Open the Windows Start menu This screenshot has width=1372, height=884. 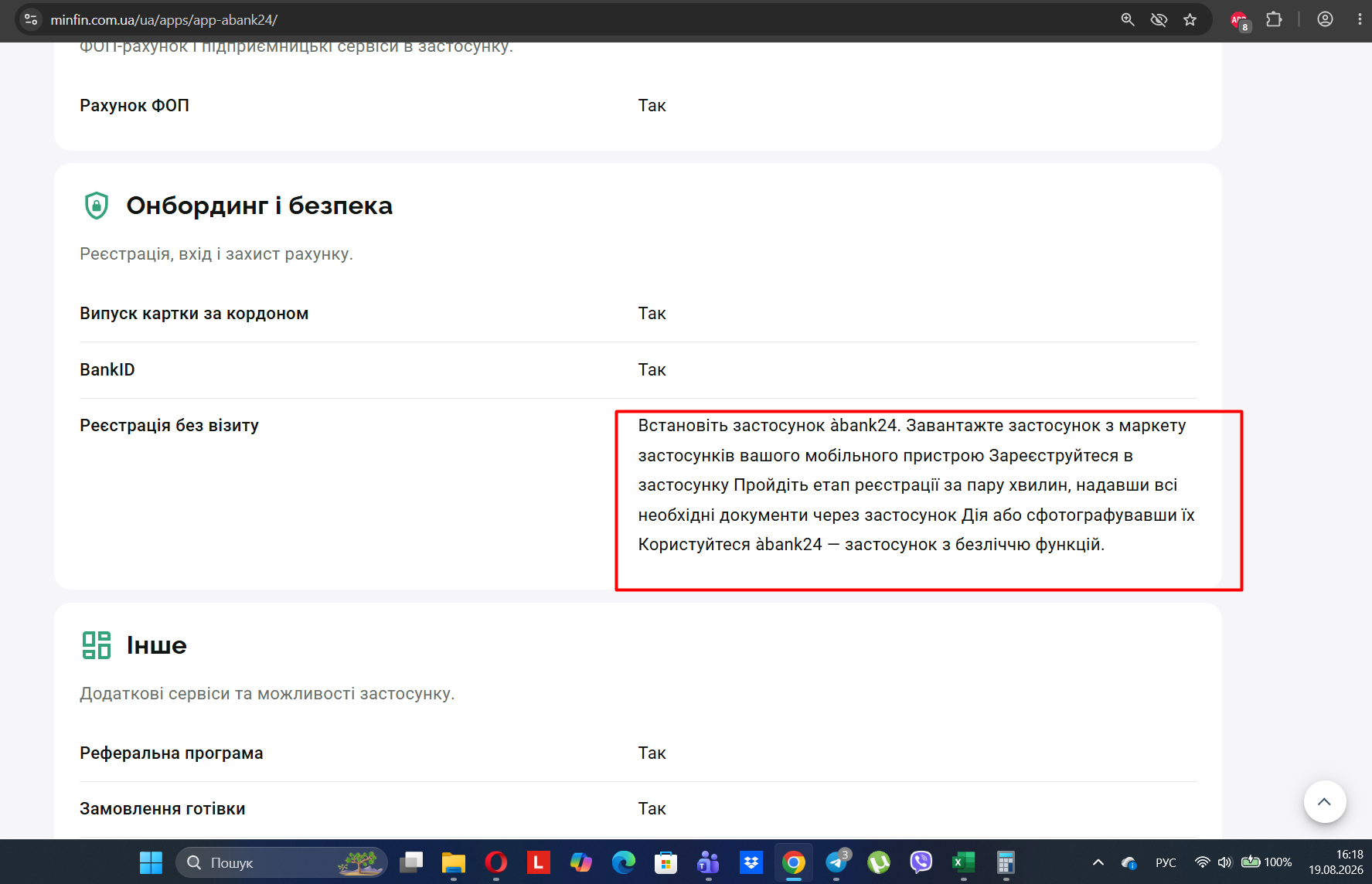point(151,862)
